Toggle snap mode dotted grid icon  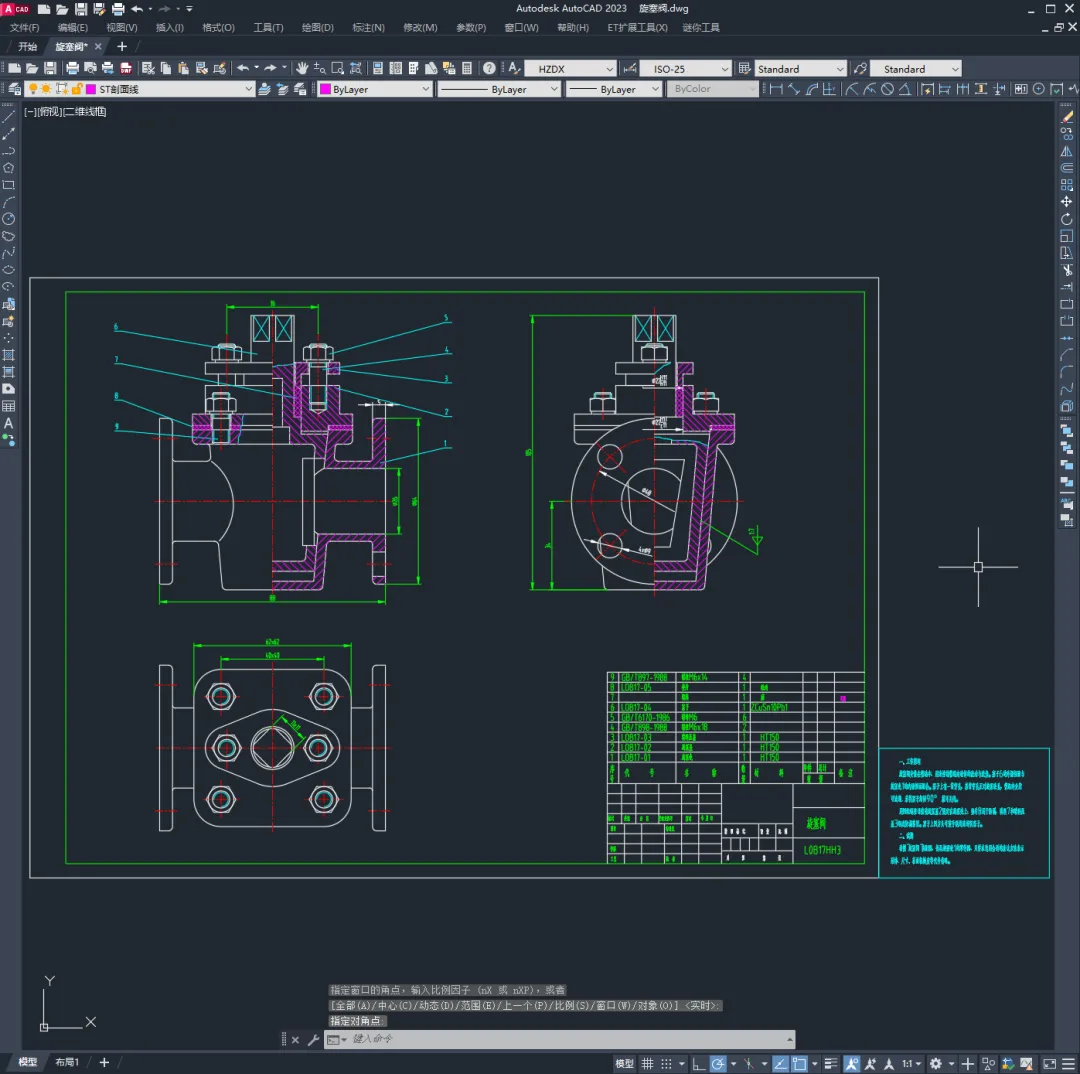(666, 1063)
